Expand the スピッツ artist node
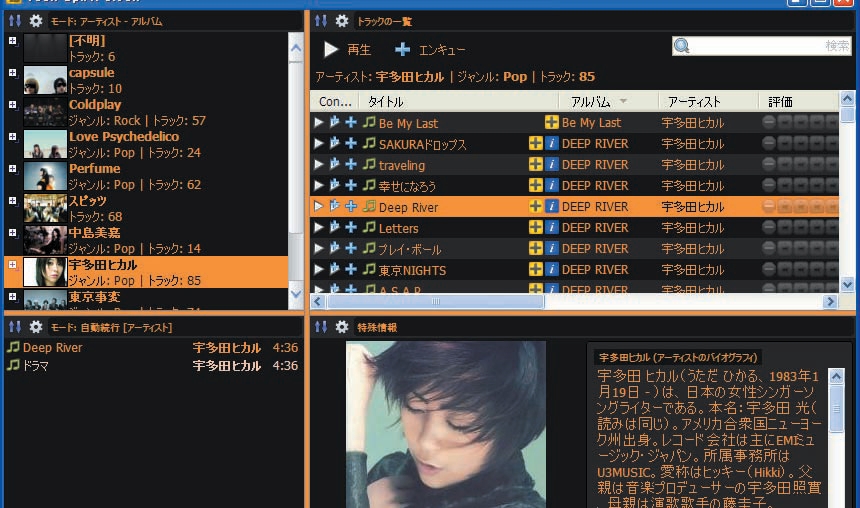The image size is (860, 508). (13, 201)
